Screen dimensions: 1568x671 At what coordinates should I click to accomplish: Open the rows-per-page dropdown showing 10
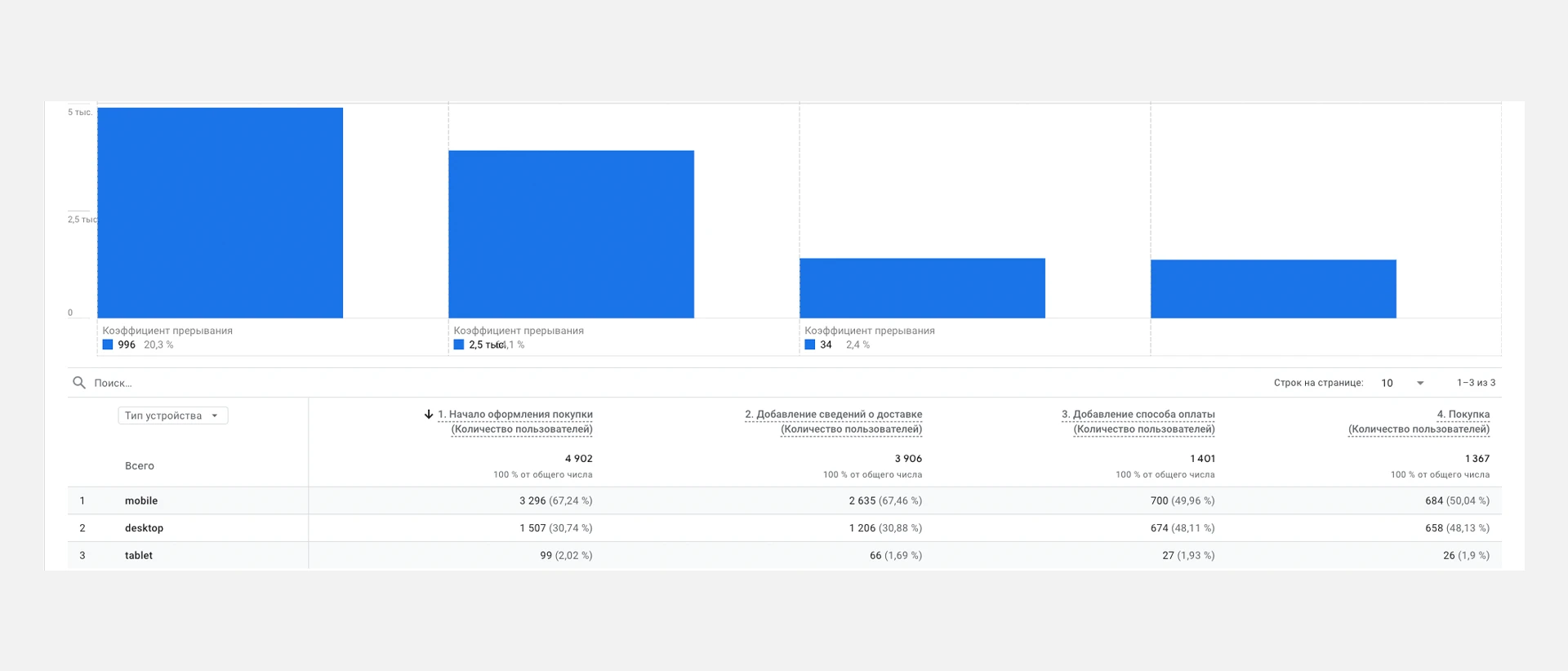click(1402, 383)
